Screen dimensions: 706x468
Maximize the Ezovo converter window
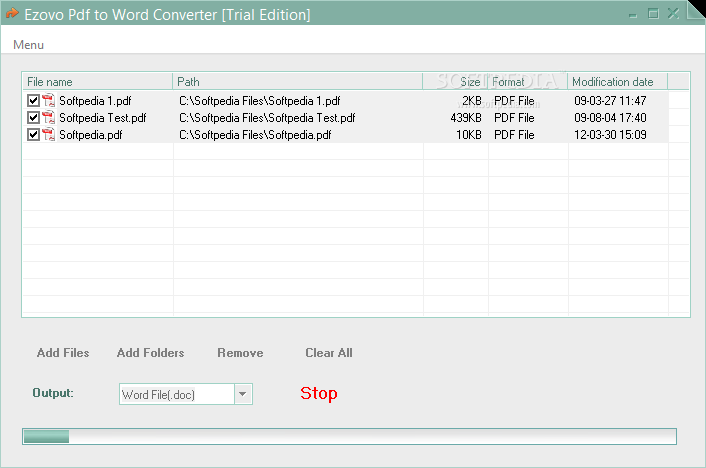point(653,14)
